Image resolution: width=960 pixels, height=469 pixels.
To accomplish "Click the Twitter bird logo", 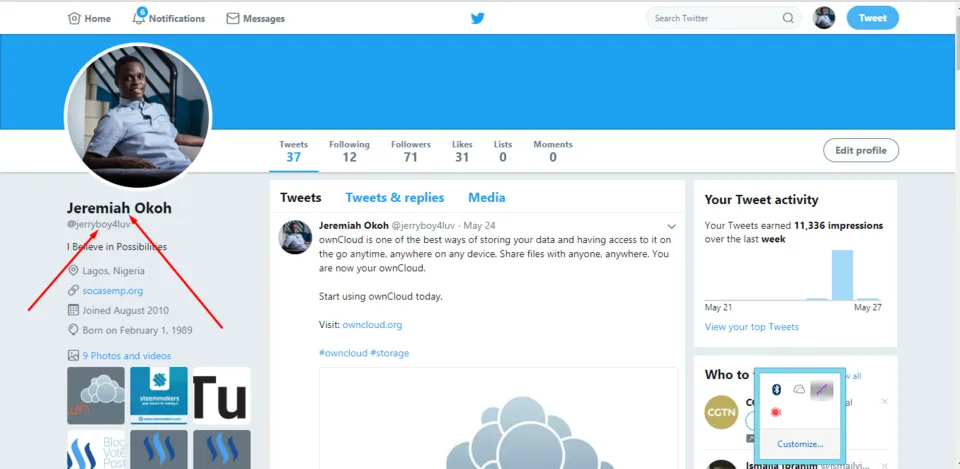I will [478, 18].
